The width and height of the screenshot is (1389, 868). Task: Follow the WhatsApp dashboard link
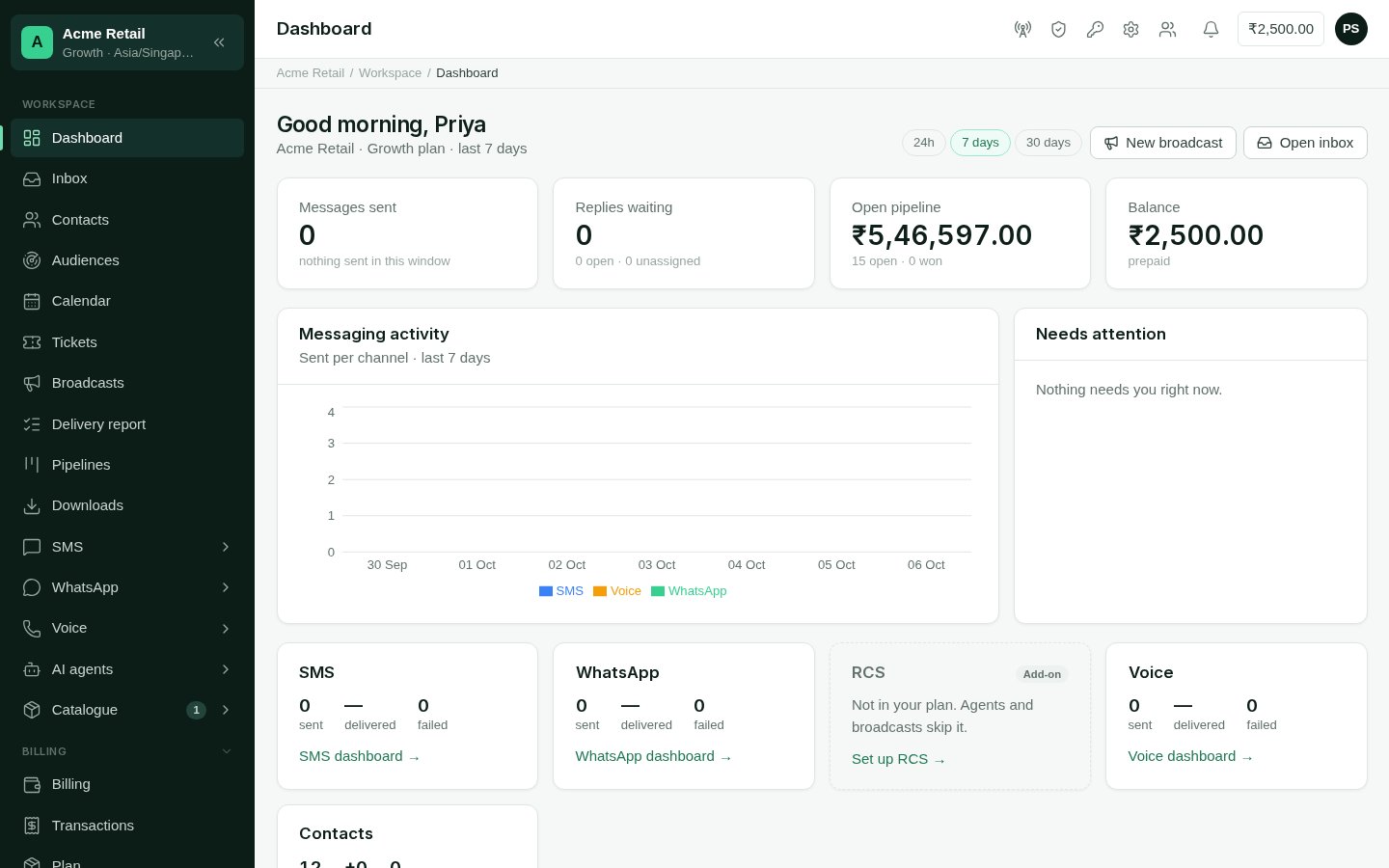coord(654,756)
